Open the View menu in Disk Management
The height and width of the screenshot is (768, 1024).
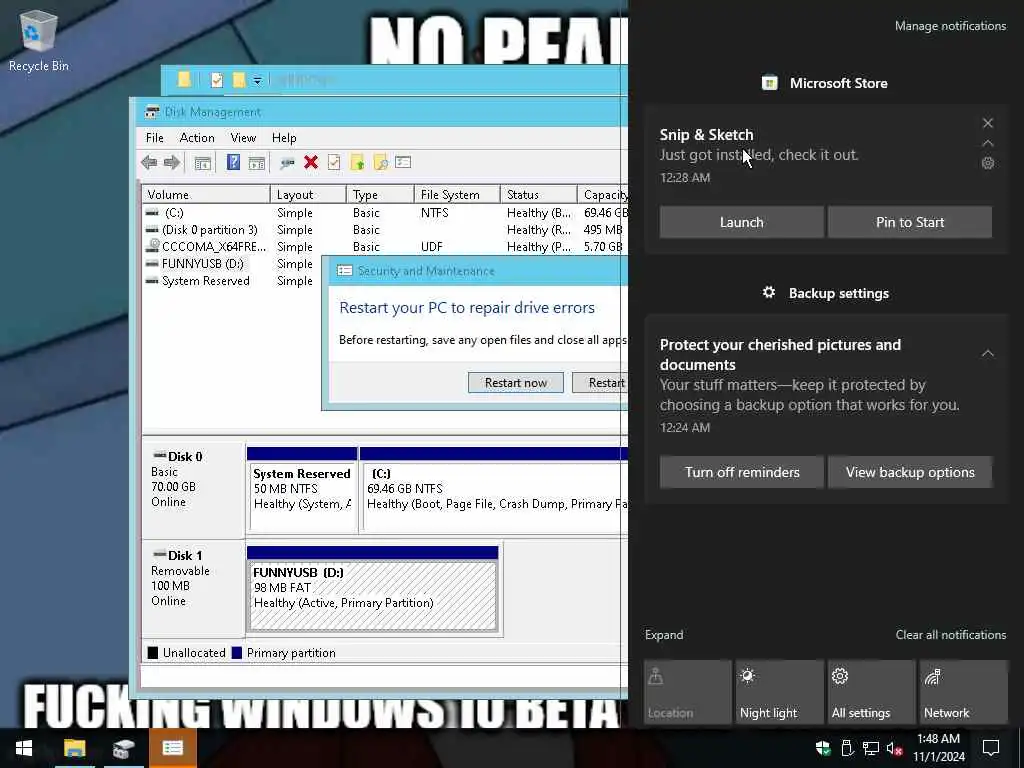coord(243,138)
